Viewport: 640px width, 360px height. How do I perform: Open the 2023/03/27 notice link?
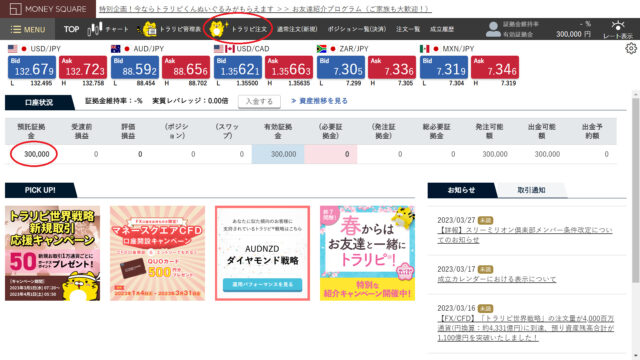pos(525,235)
